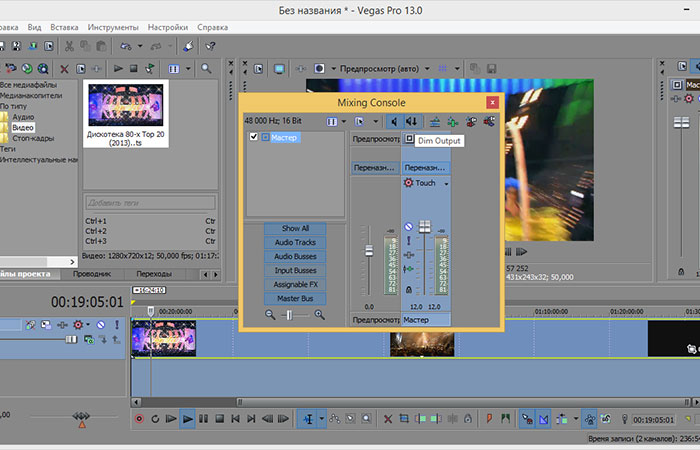Open Предпросмотр (авто) quality dropdown
This screenshot has width=700, height=450.
(x=427, y=69)
